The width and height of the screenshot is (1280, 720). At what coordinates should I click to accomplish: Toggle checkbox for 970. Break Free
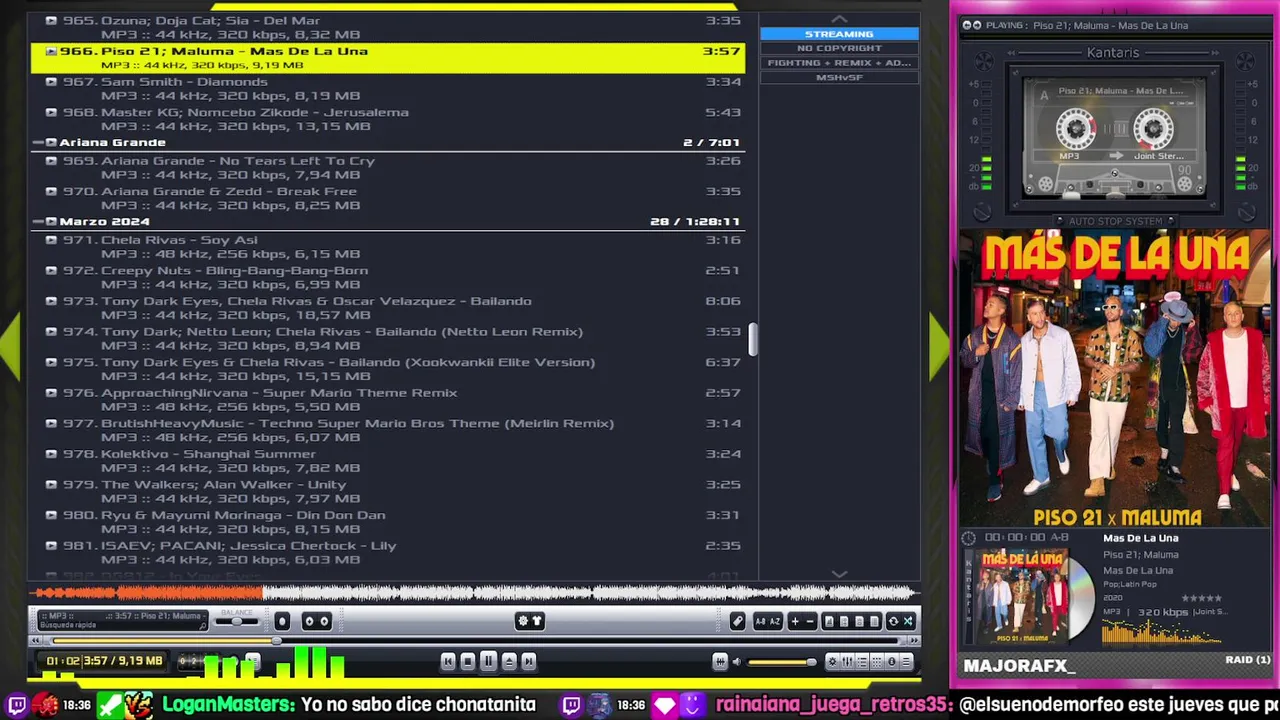51,192
